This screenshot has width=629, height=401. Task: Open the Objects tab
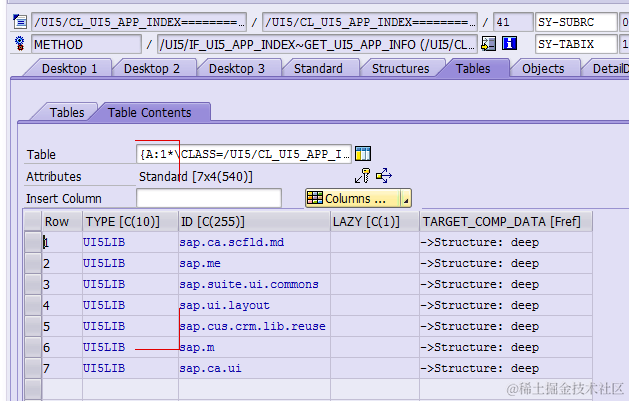tap(543, 69)
